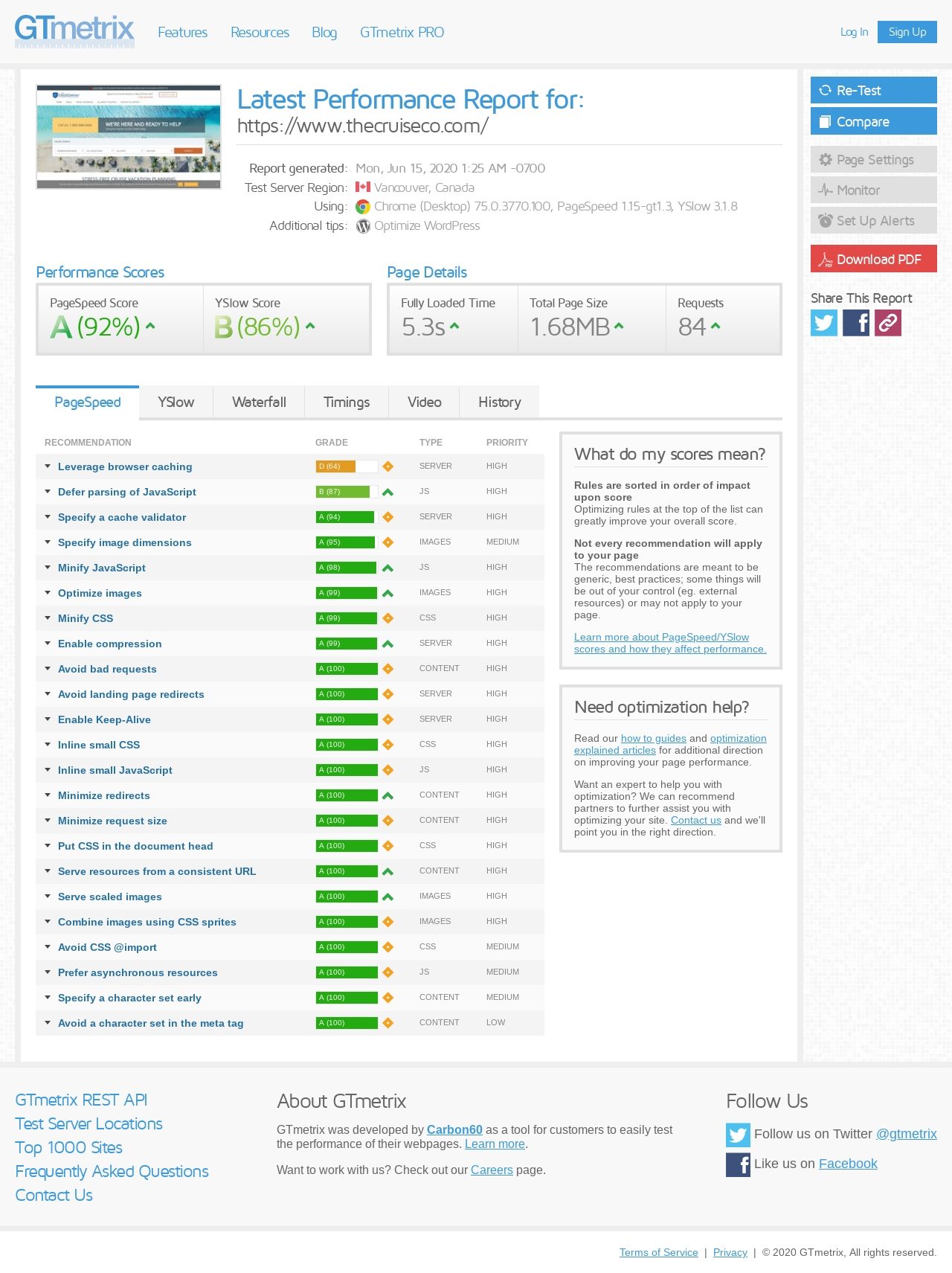Expand Avoid a character set in the meta tag
The image size is (952, 1273).
pyautogui.click(x=151, y=1023)
